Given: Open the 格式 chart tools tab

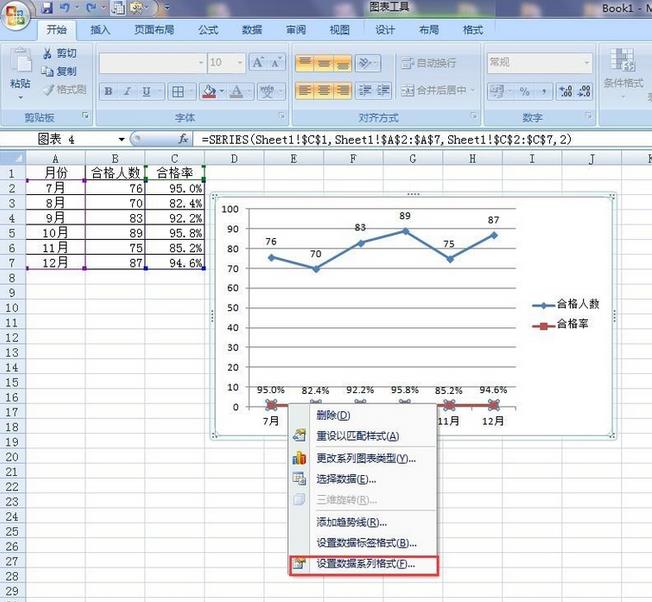Looking at the screenshot, I should point(473,30).
